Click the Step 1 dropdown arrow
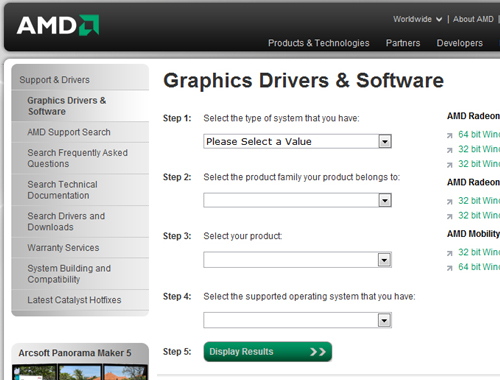Image resolution: width=500 pixels, height=380 pixels. coord(385,142)
